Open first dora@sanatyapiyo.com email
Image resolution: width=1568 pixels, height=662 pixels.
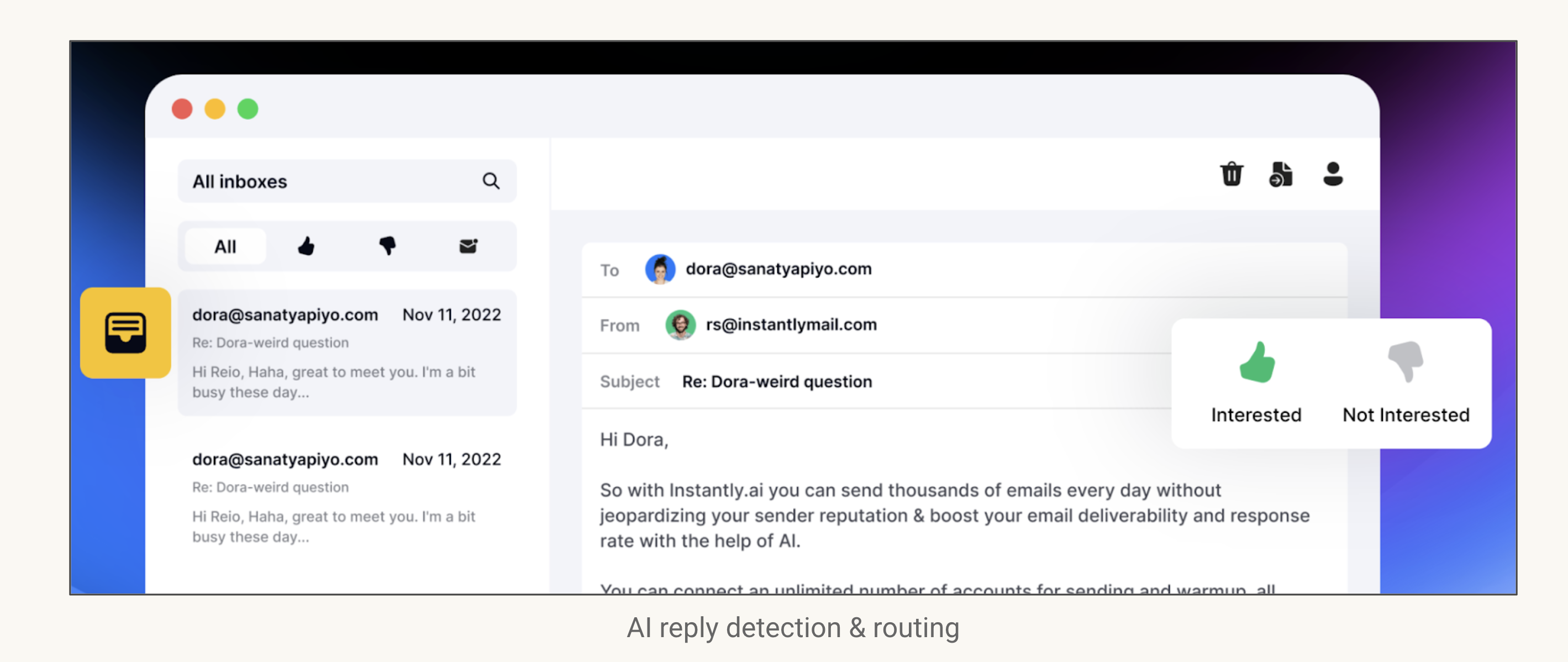pos(347,353)
